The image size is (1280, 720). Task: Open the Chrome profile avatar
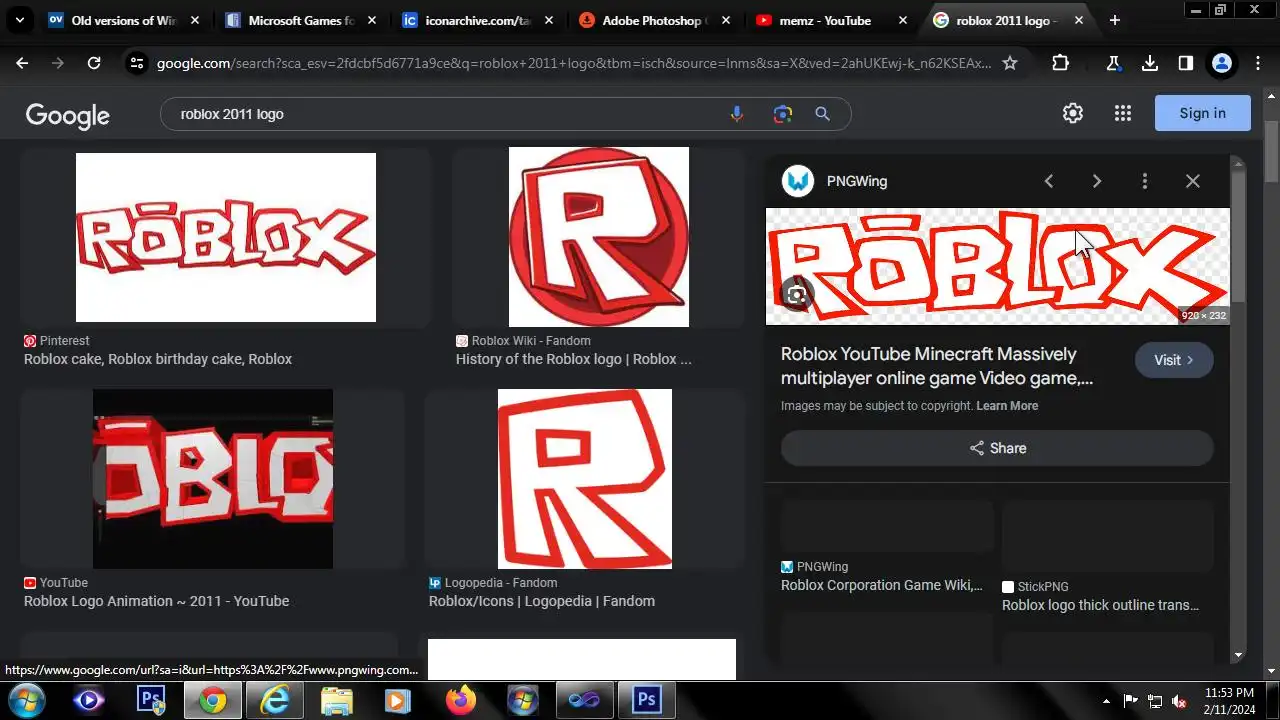coord(1221,63)
